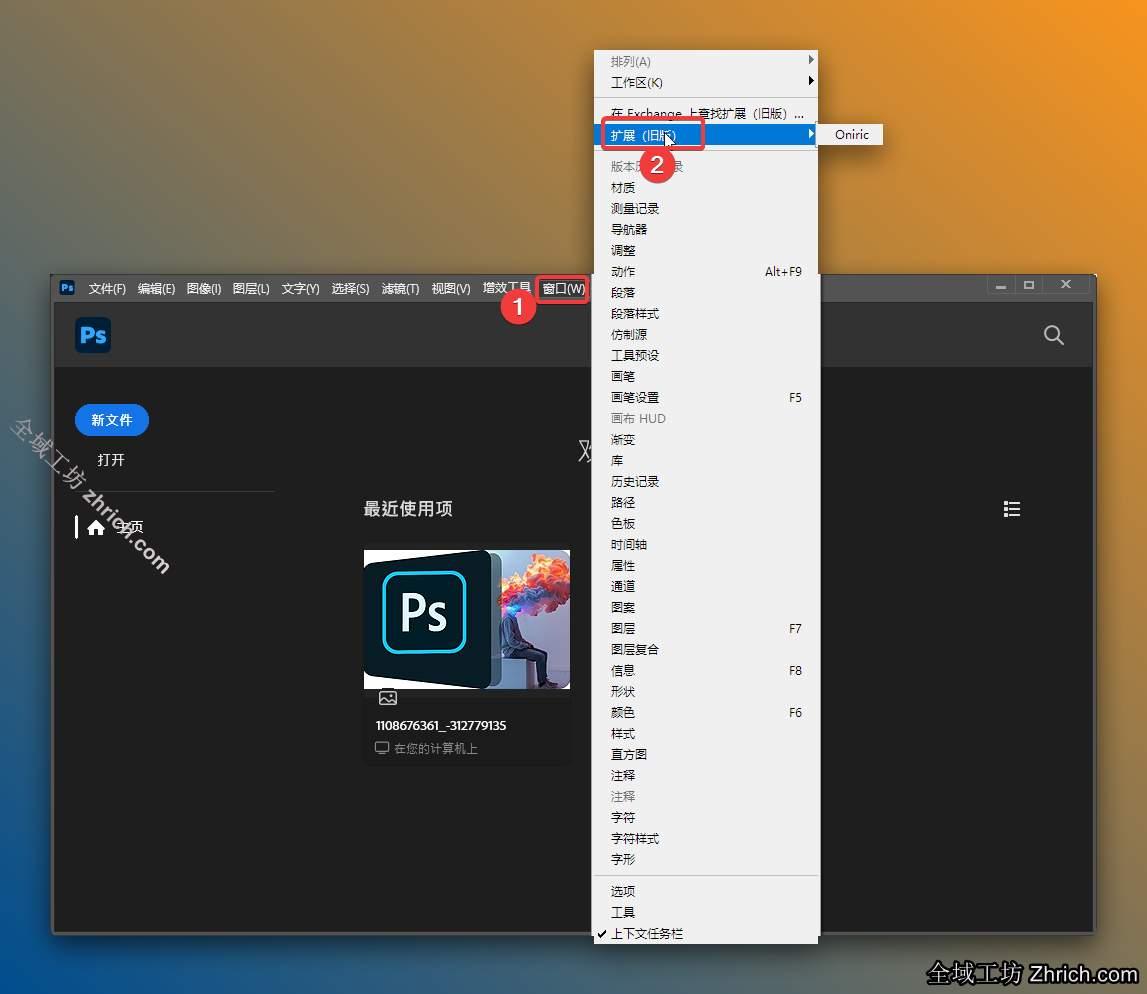
Task: Click the 打开 button
Action: click(111, 460)
